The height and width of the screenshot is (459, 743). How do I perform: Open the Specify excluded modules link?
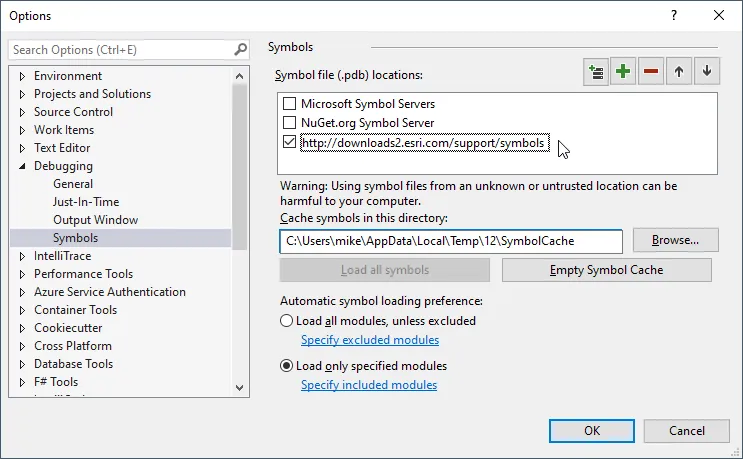(x=370, y=340)
